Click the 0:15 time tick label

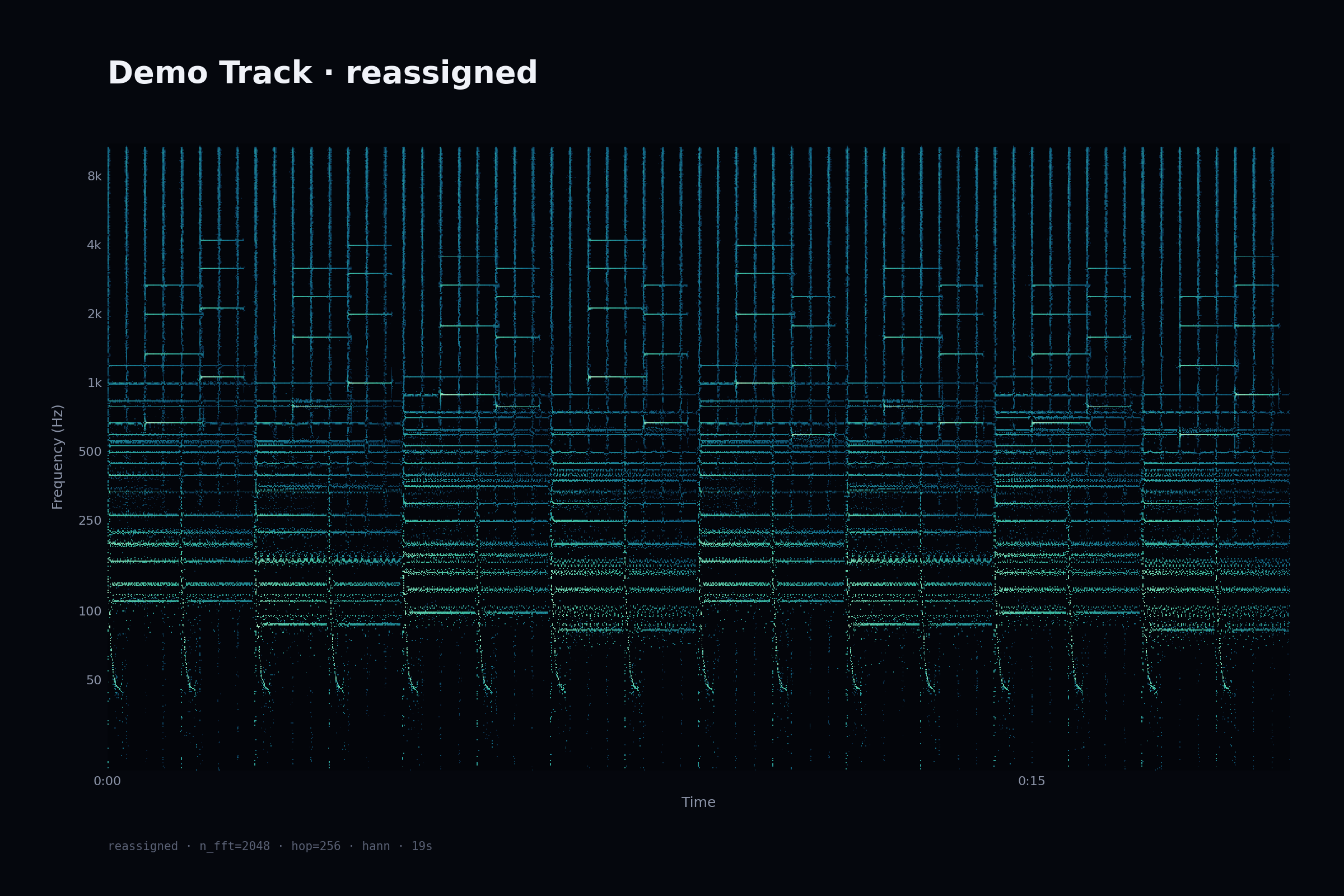coord(1032,781)
